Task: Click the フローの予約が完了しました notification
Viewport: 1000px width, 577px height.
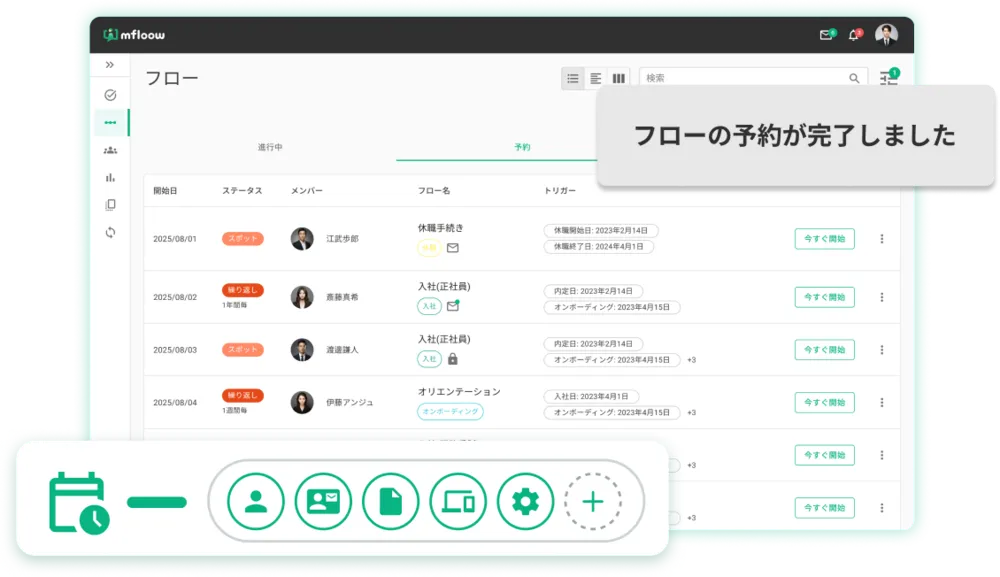Action: click(795, 136)
